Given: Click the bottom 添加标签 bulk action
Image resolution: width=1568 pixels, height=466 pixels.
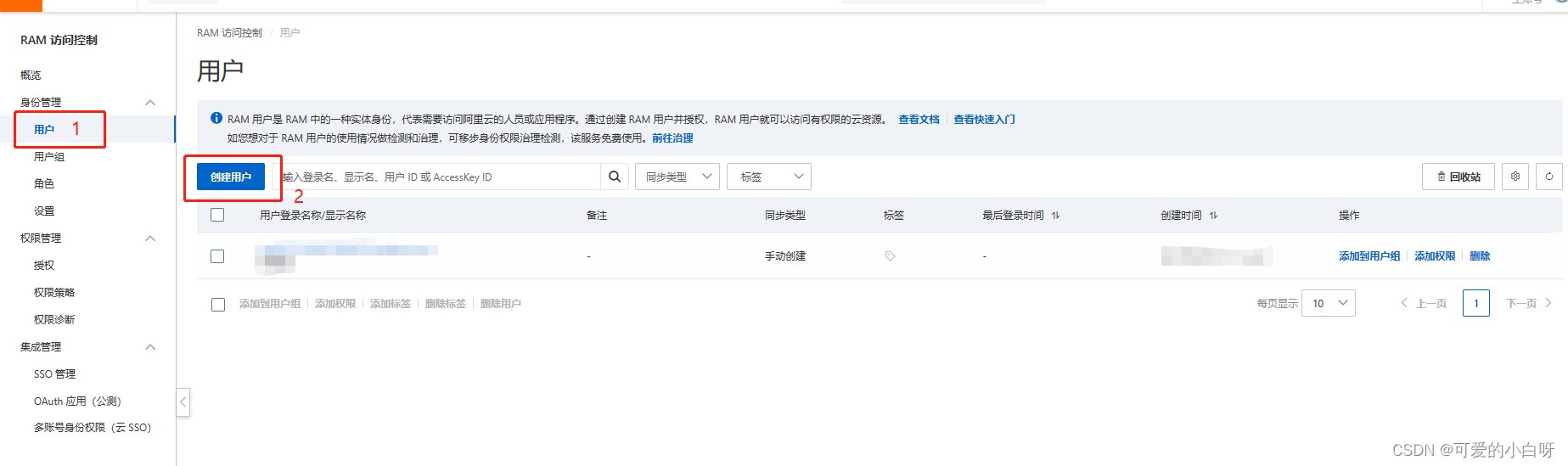Looking at the screenshot, I should (x=391, y=303).
